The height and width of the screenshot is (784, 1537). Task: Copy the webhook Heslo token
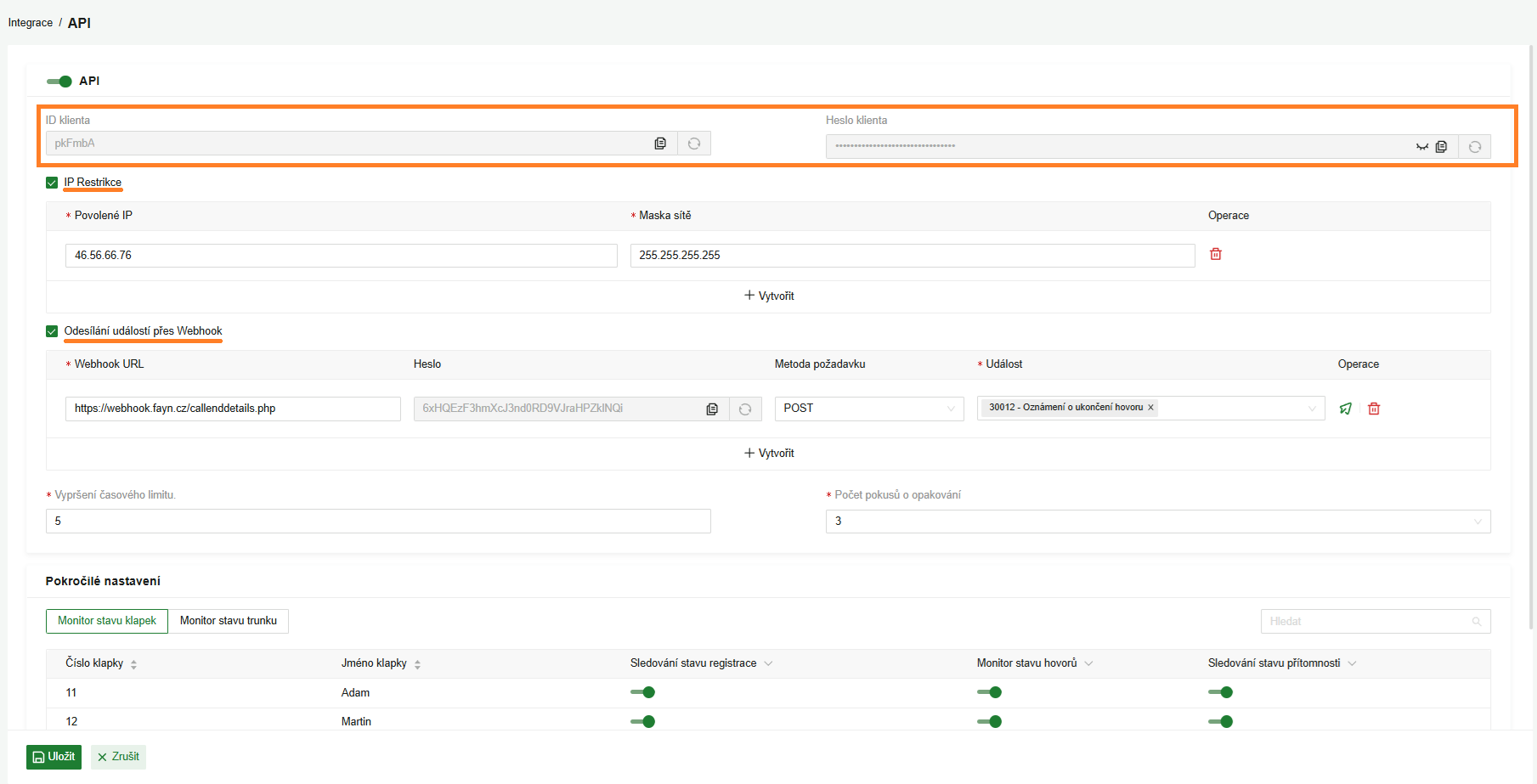point(712,409)
